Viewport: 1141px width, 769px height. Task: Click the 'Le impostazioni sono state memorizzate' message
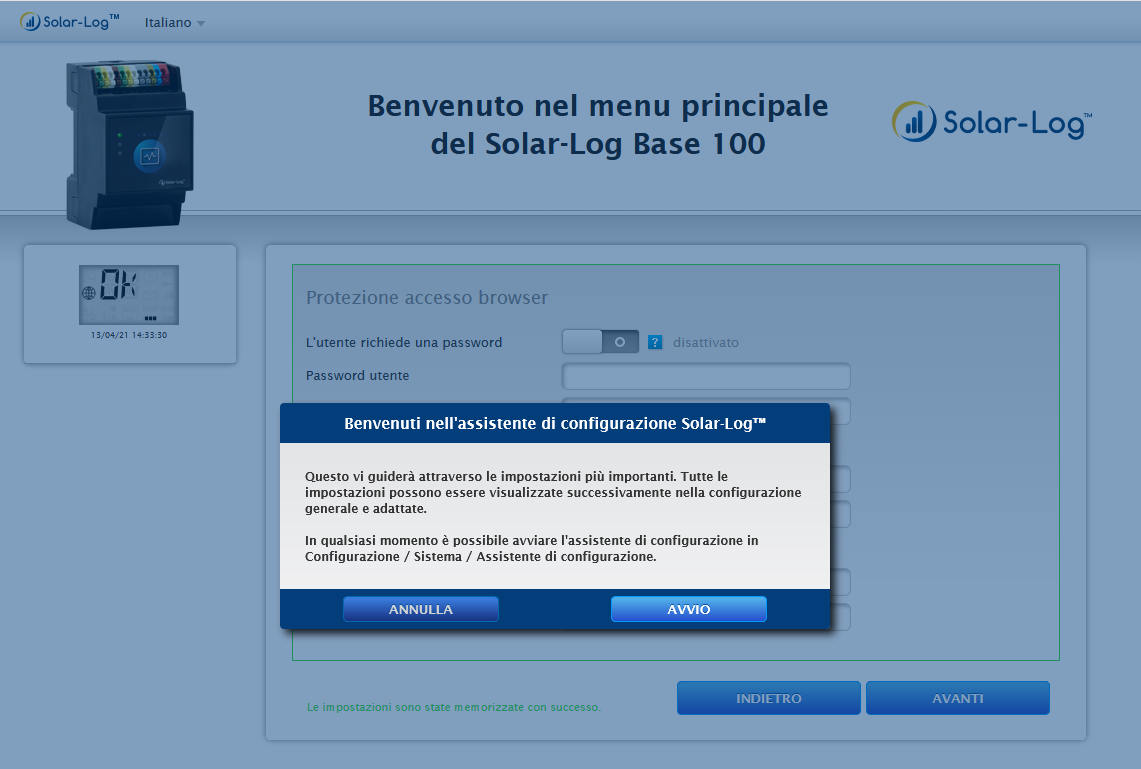coord(453,707)
